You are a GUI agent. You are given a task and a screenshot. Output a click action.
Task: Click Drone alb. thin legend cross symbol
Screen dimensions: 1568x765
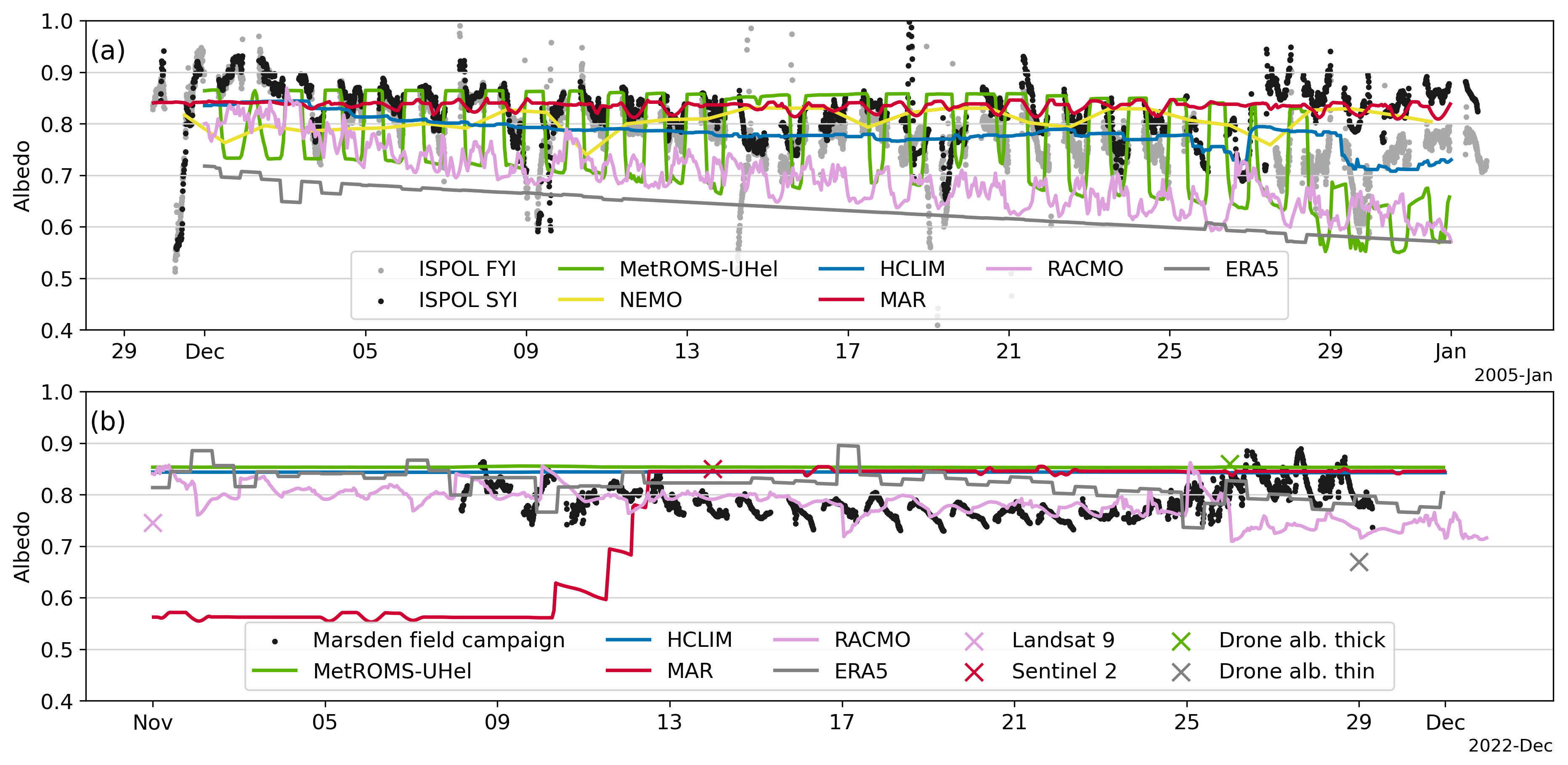point(1181,672)
